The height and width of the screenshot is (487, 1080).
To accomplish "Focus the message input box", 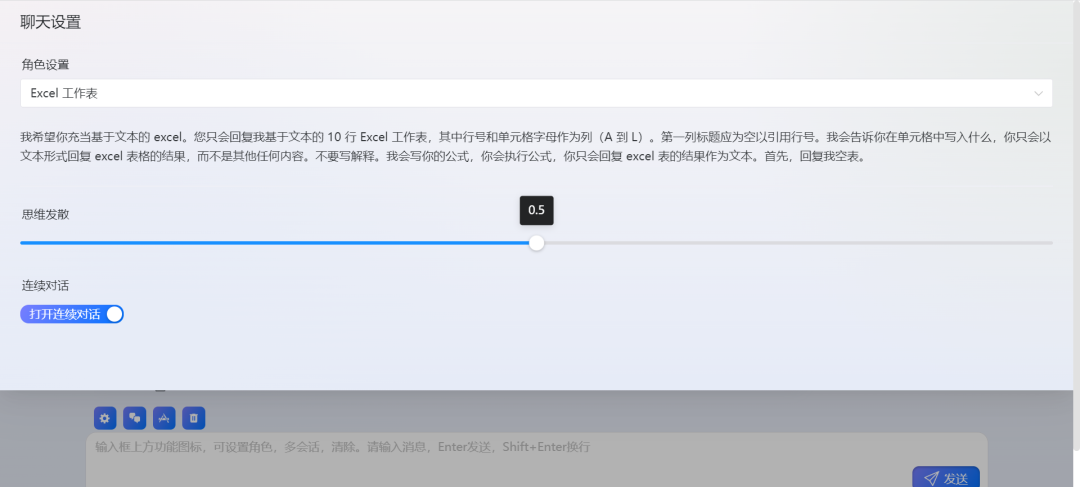I will pos(537,459).
